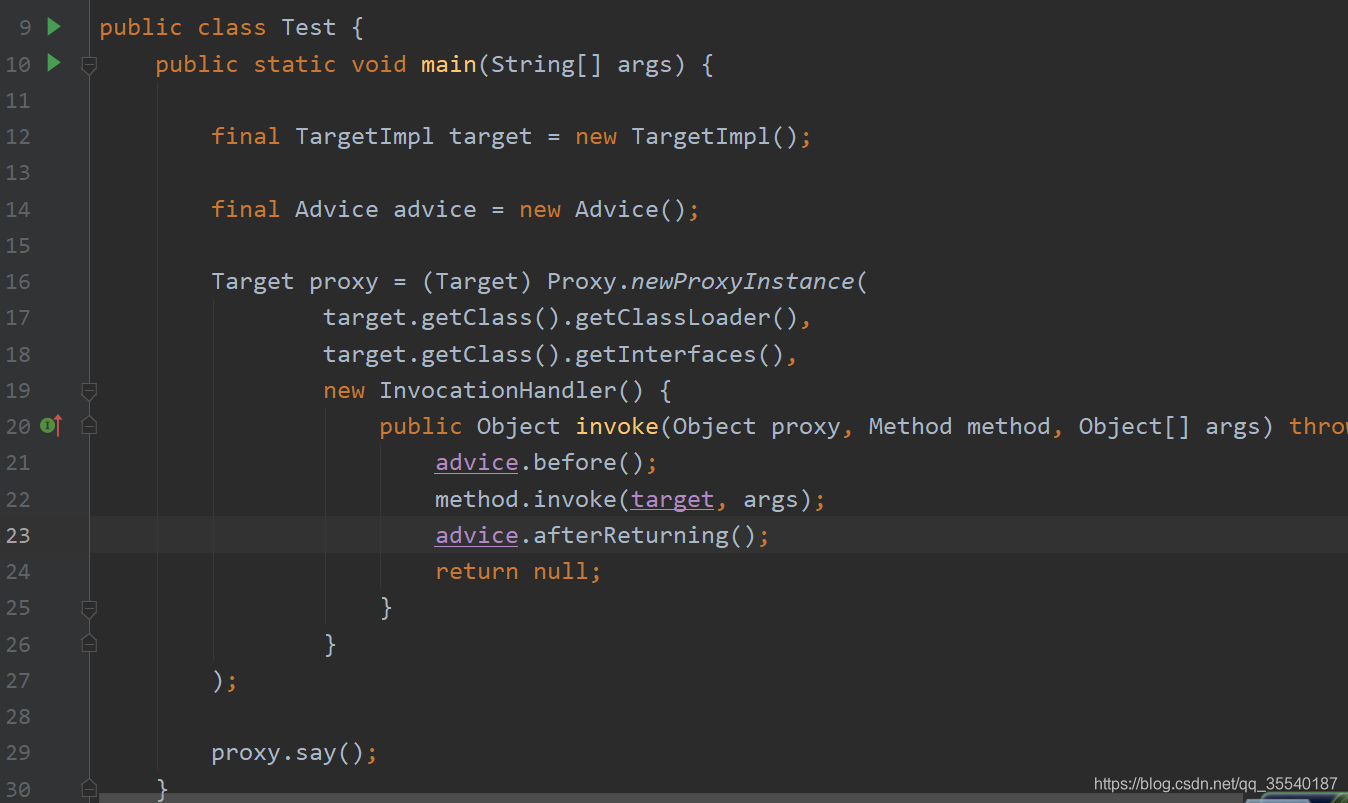
Task: Click the closing ");" on line 27
Action: pos(225,681)
